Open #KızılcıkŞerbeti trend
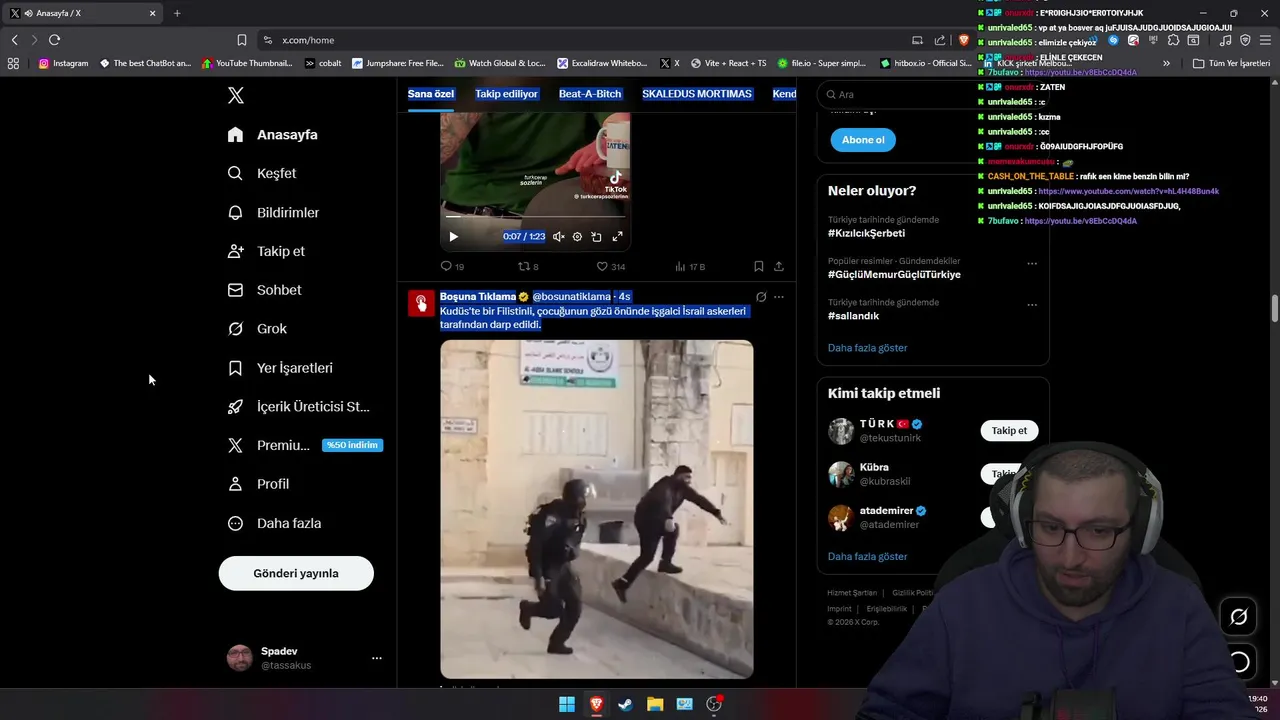Image resolution: width=1280 pixels, height=720 pixels. [866, 233]
